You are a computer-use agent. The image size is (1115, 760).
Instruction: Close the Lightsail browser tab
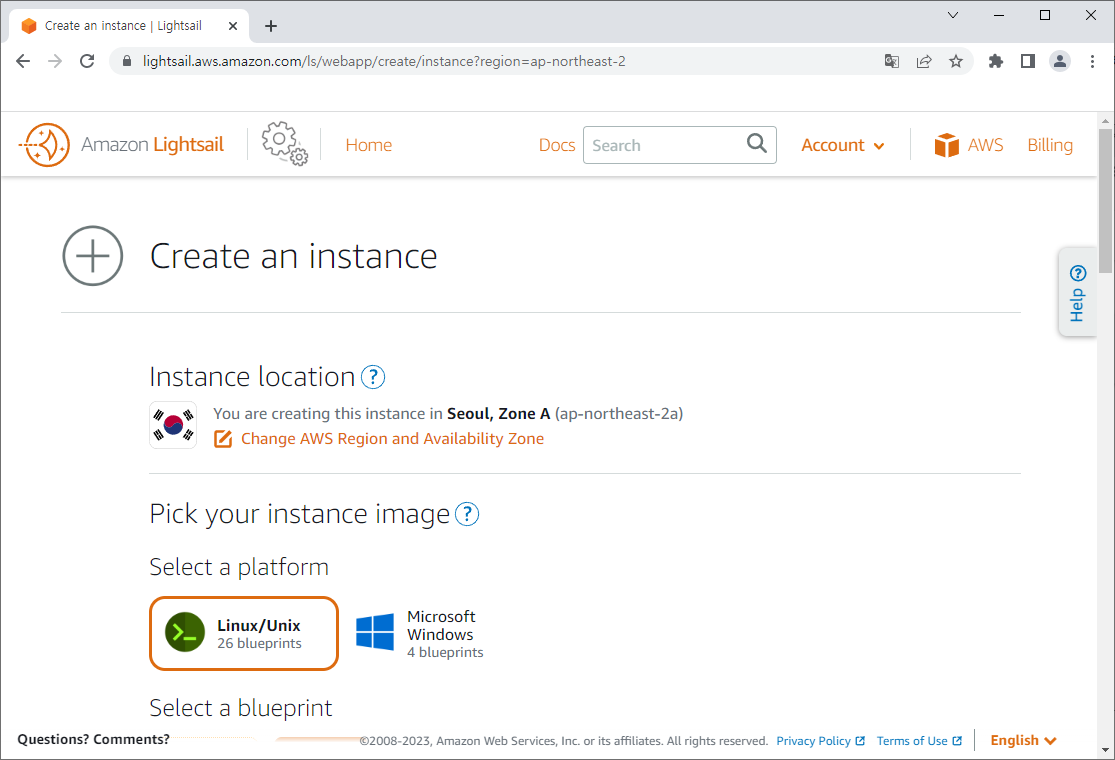point(233,26)
